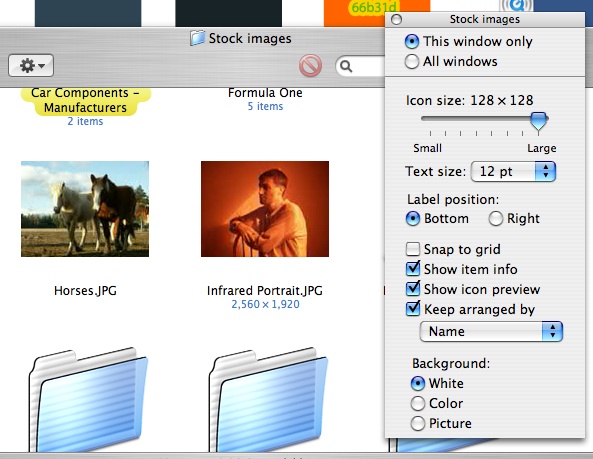Uncheck Keep arranged by
The height and width of the screenshot is (459, 593).
pos(413,309)
